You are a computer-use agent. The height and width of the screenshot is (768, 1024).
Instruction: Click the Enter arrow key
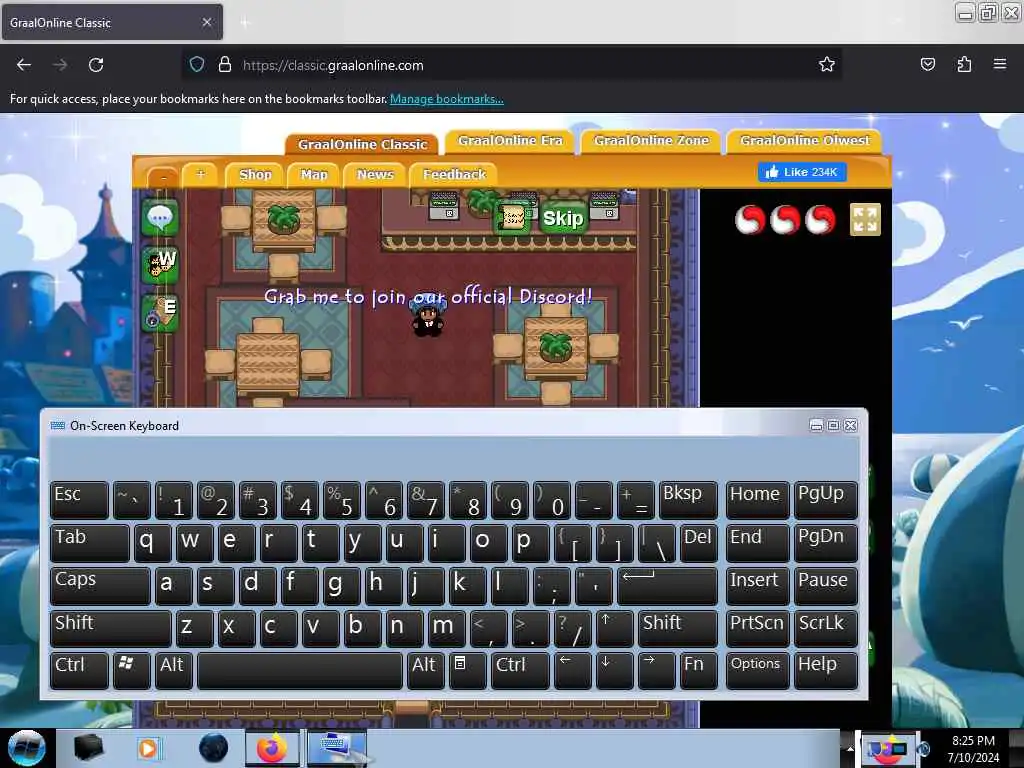[x=667, y=586]
